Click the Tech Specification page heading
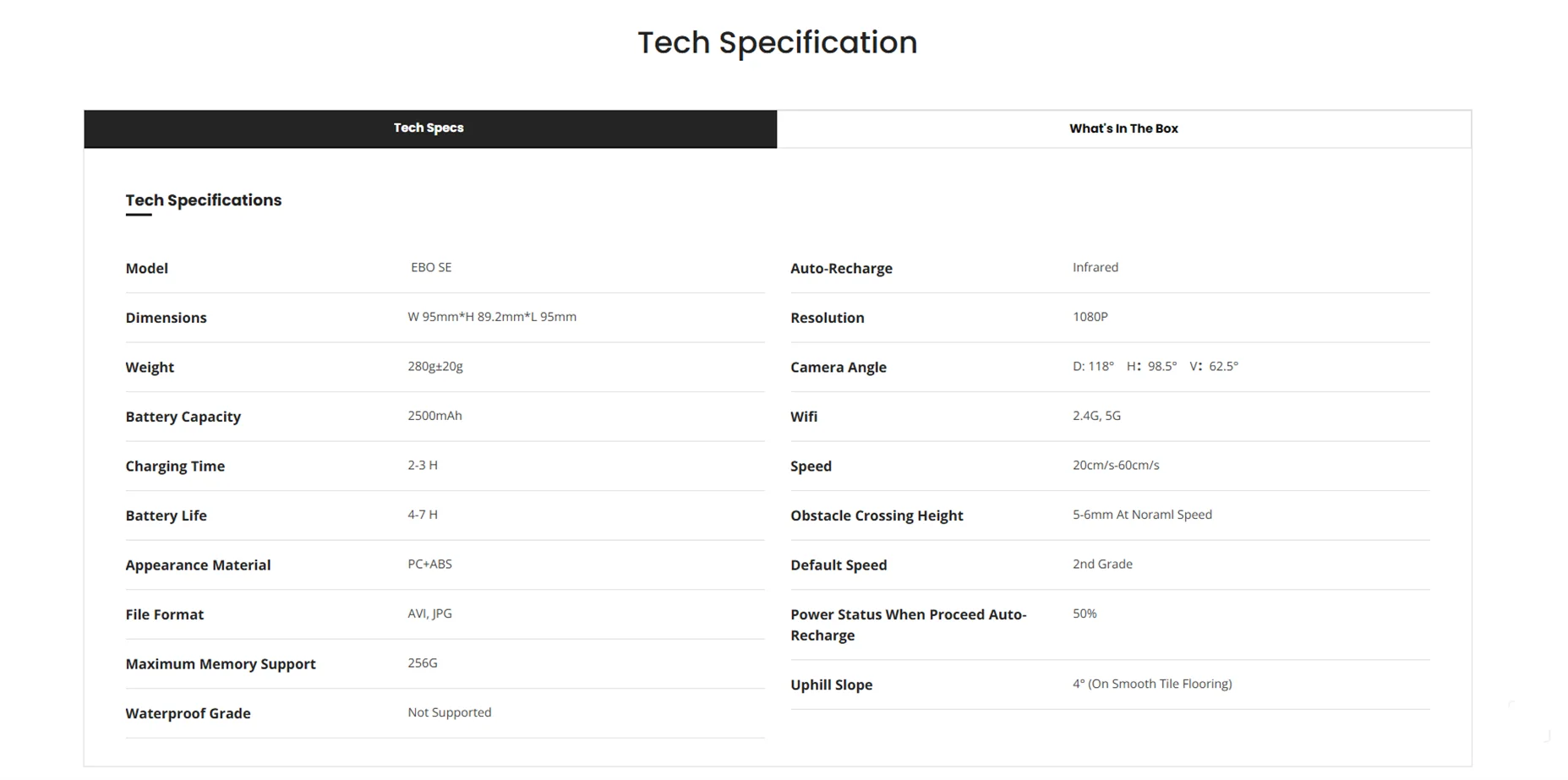 (777, 42)
